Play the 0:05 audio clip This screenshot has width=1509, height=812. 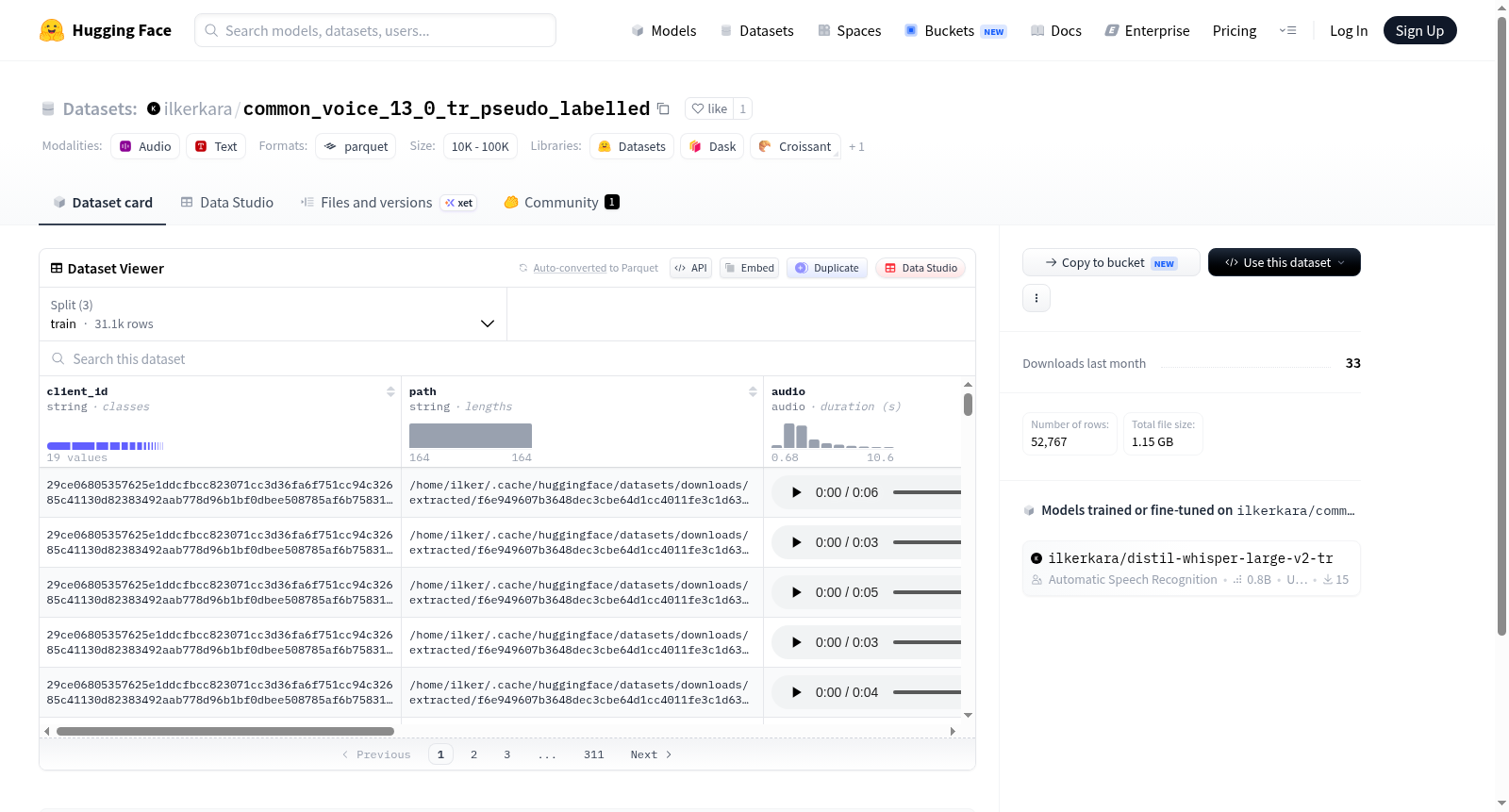tap(796, 592)
